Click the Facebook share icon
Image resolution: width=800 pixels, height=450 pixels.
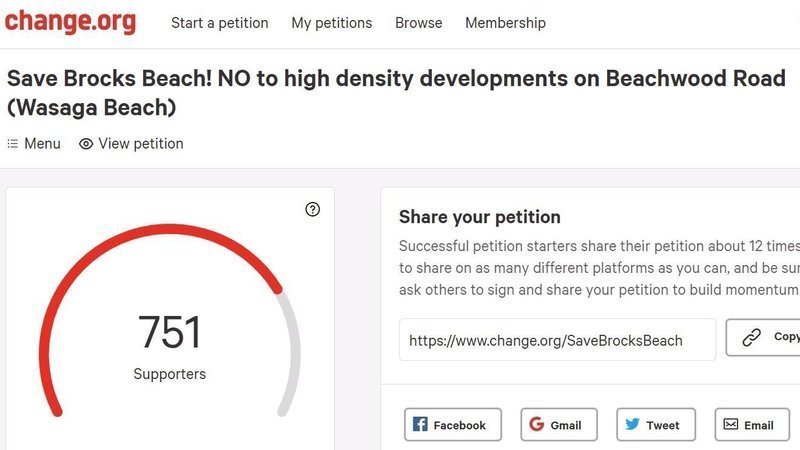[421, 425]
